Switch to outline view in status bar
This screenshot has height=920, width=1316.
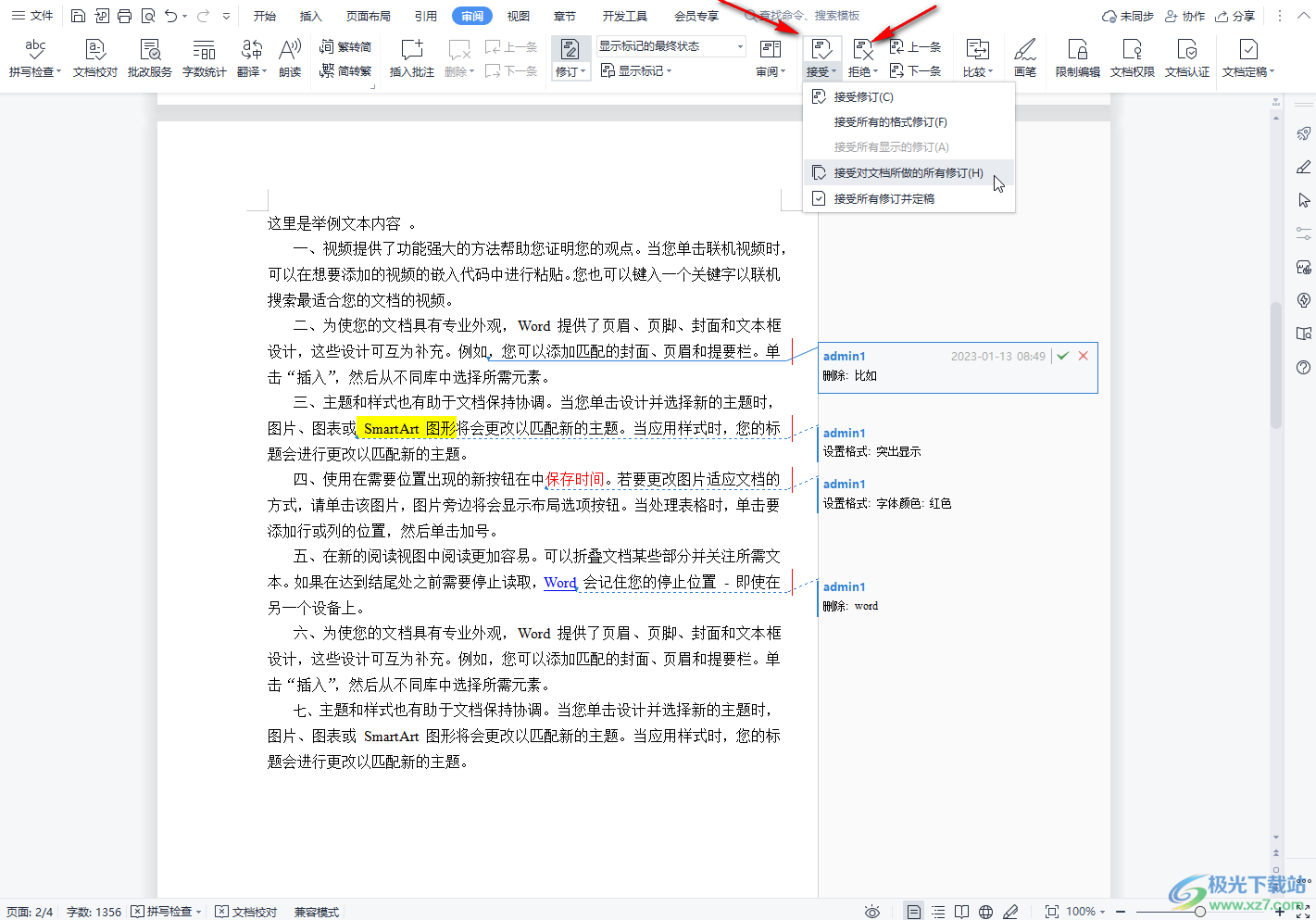pos(938,912)
